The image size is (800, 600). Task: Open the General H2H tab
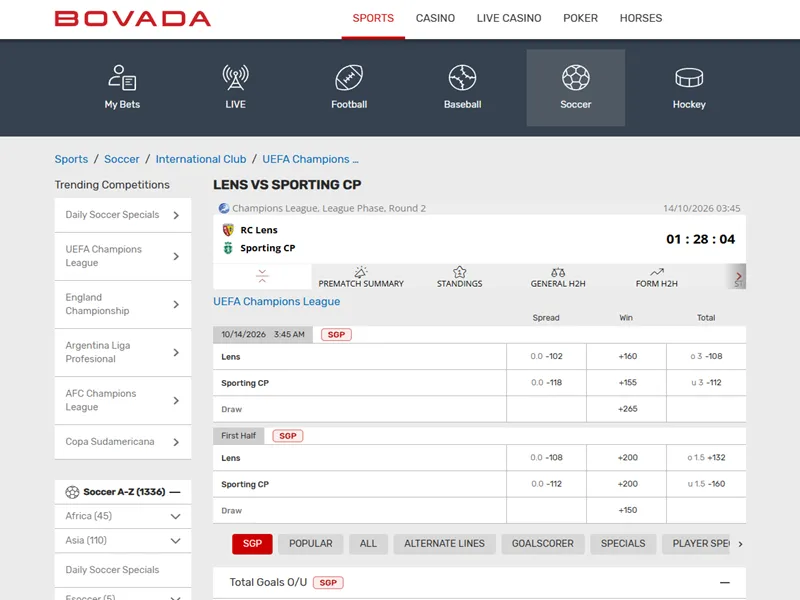point(558,277)
